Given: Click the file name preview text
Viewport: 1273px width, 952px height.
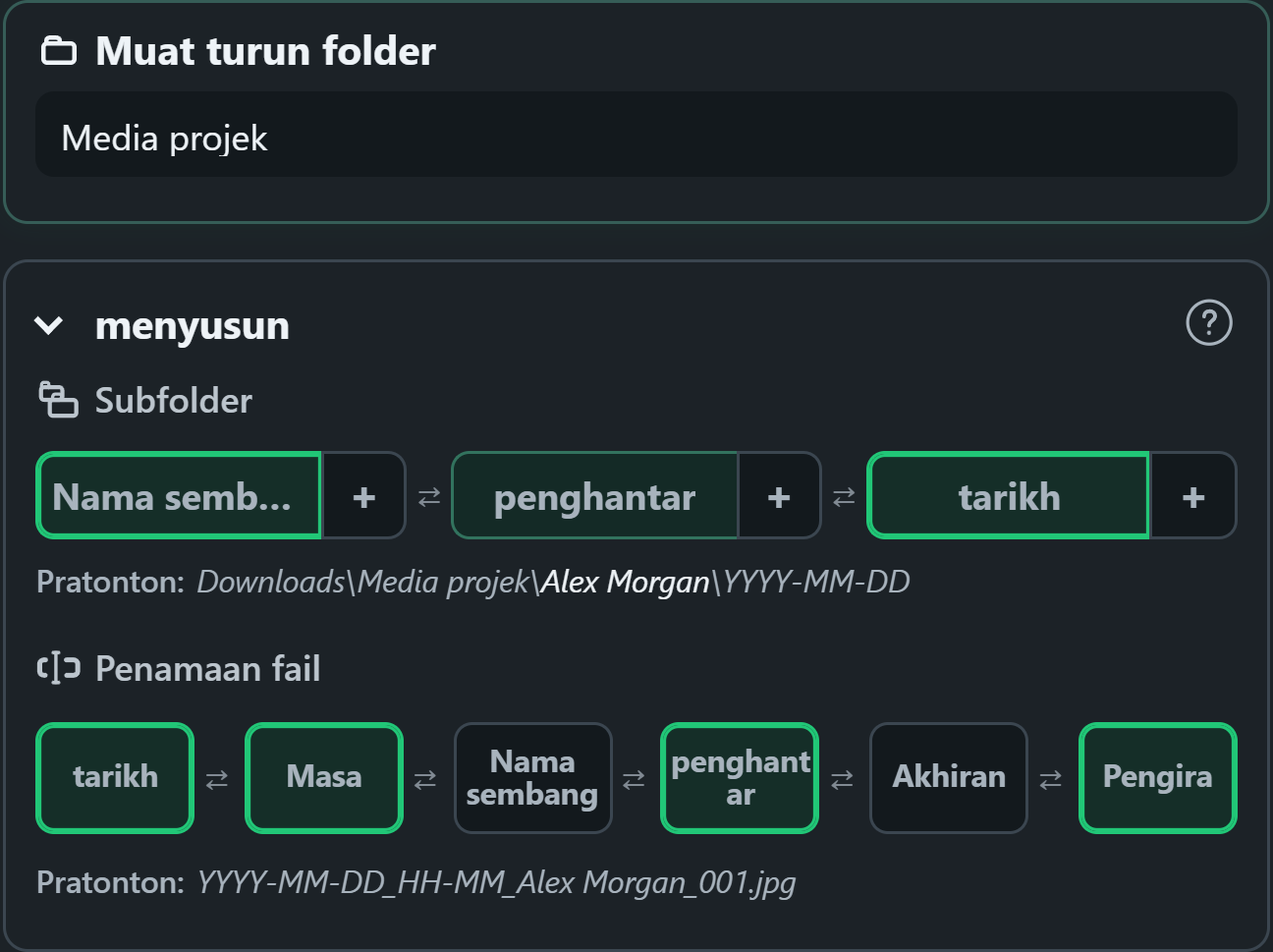Looking at the screenshot, I should click(x=496, y=882).
